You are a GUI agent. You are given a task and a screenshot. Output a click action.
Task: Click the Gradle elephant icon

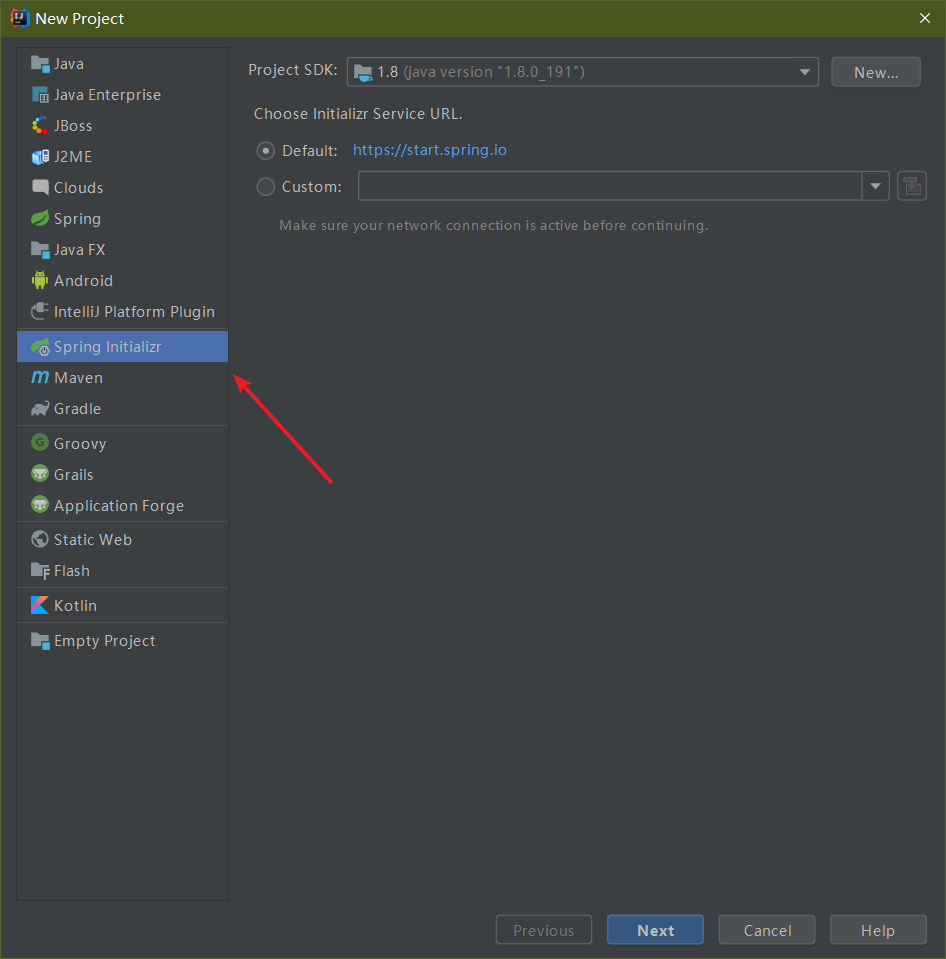(40, 409)
